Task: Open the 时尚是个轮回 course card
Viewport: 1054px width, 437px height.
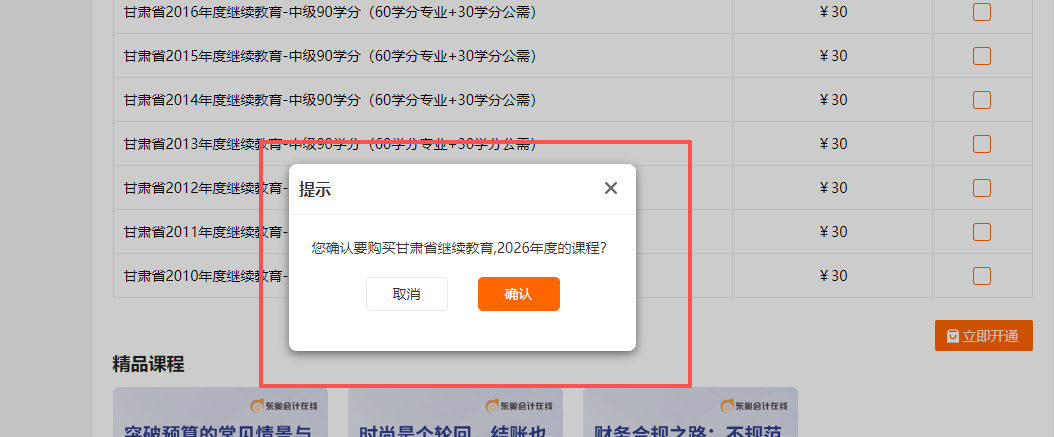Action: (455, 412)
